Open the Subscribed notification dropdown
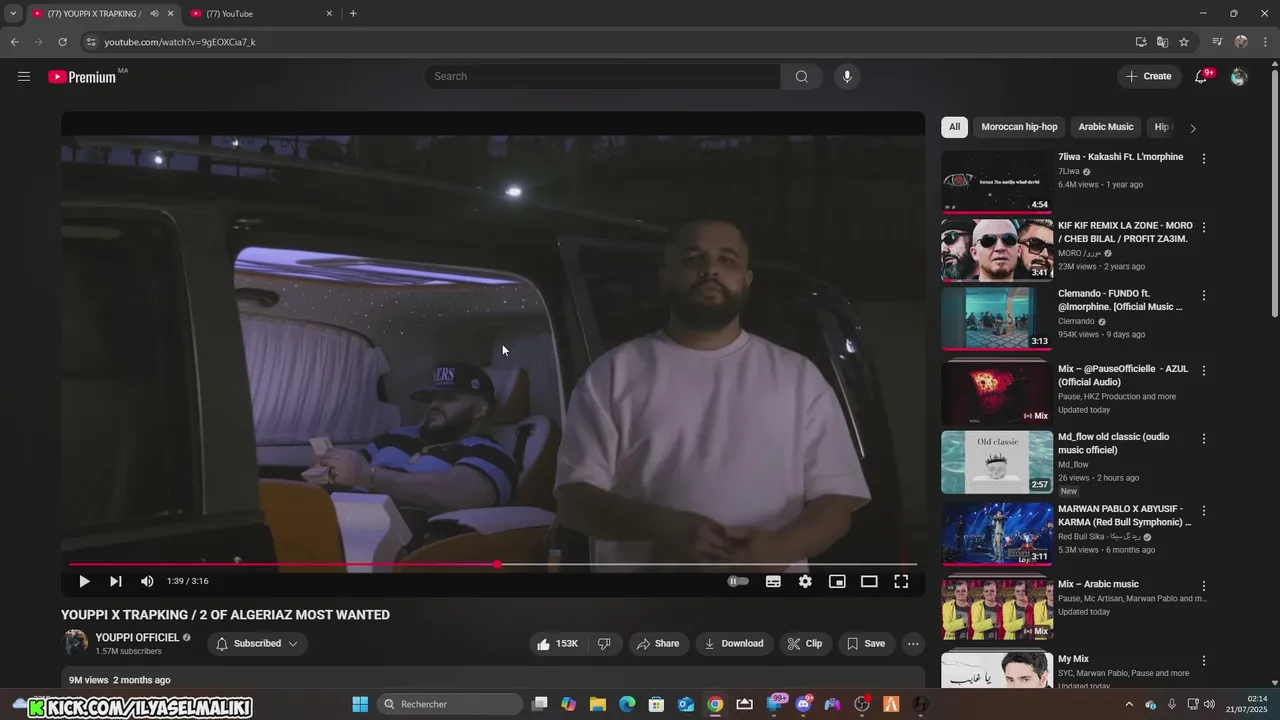This screenshot has height=720, width=1280. [257, 644]
